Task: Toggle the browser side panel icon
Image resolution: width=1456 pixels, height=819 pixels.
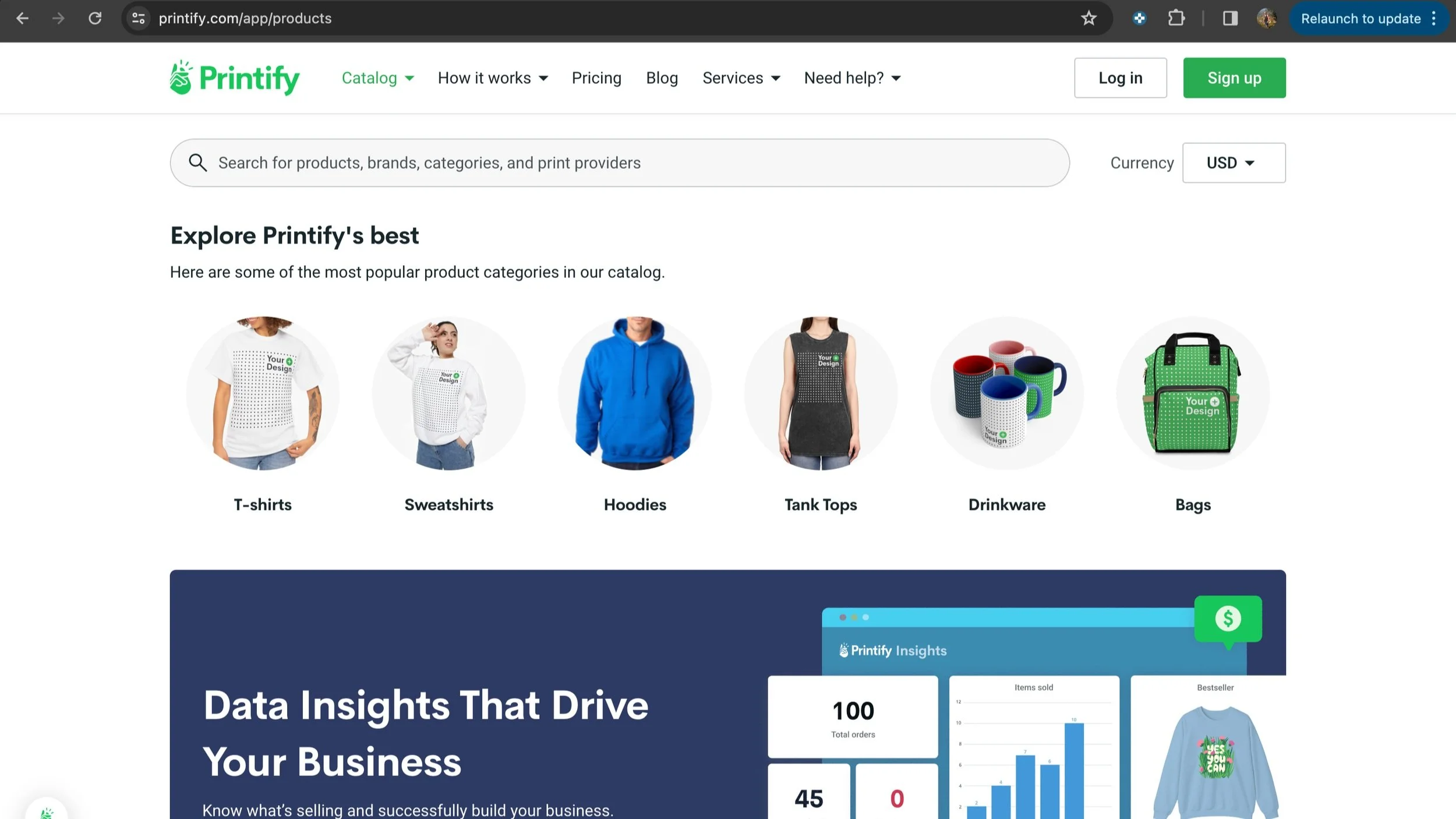Action: click(x=1230, y=19)
